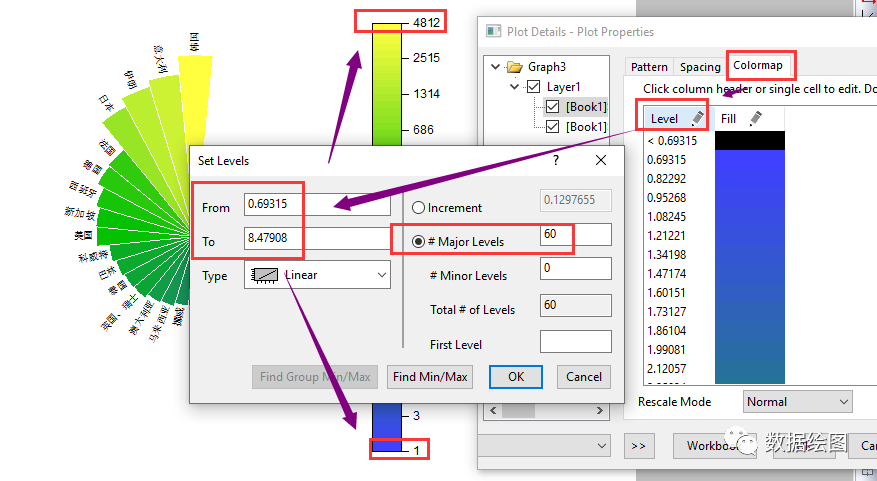Click the # Major Levels input field
This screenshot has height=481, width=877.
(576, 234)
